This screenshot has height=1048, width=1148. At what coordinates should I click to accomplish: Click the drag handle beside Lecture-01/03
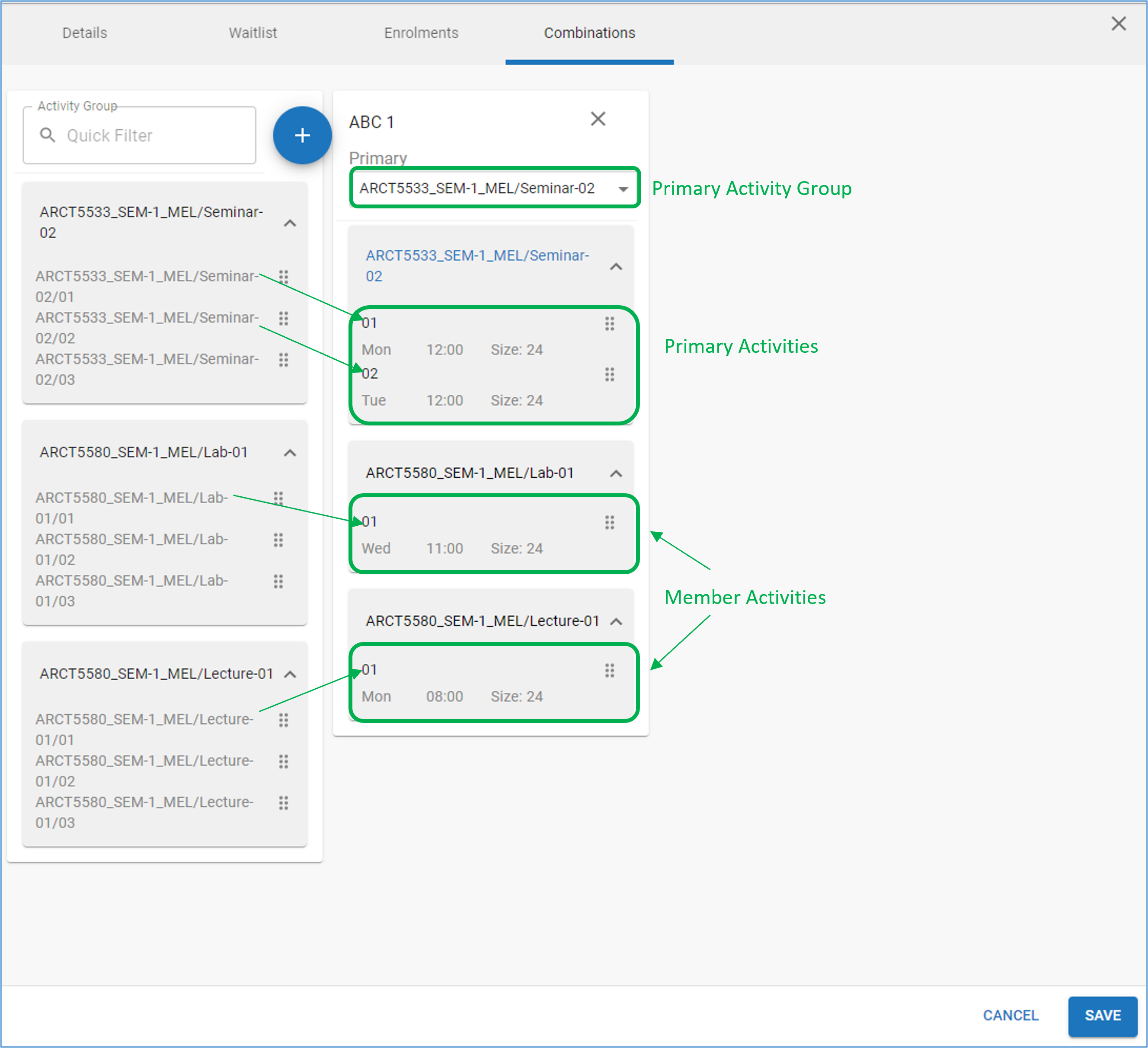pyautogui.click(x=284, y=803)
